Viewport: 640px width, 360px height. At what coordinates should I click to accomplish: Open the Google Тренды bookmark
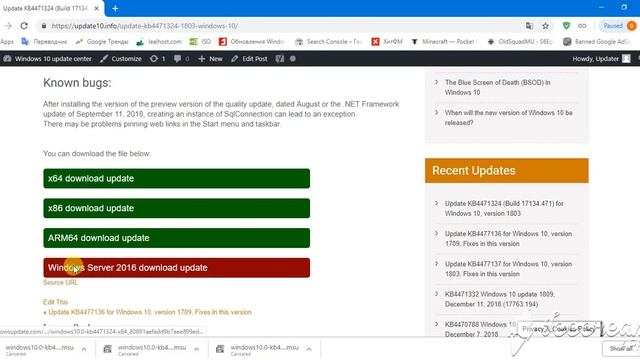102,42
